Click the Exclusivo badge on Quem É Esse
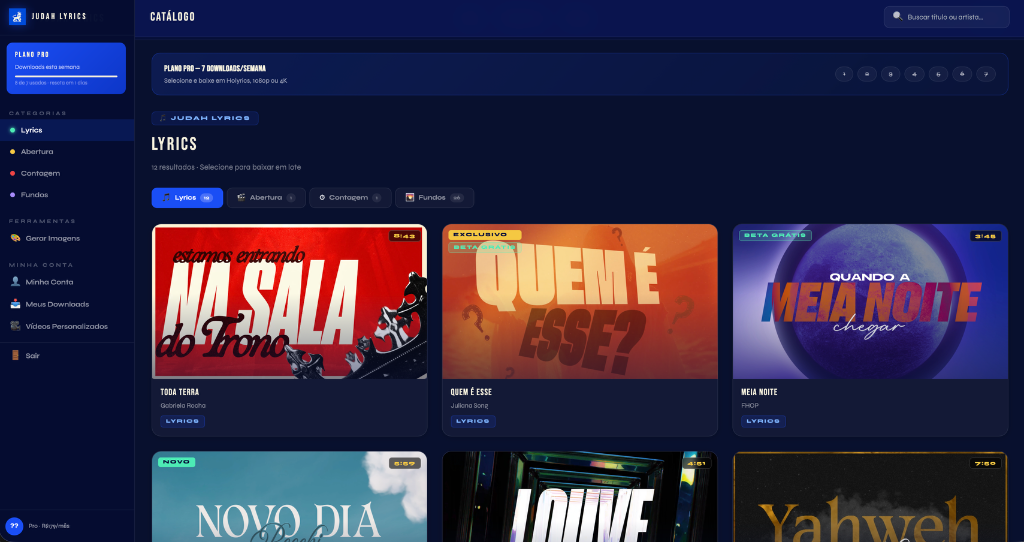Screen dimensions: 1024x542 point(485,234)
